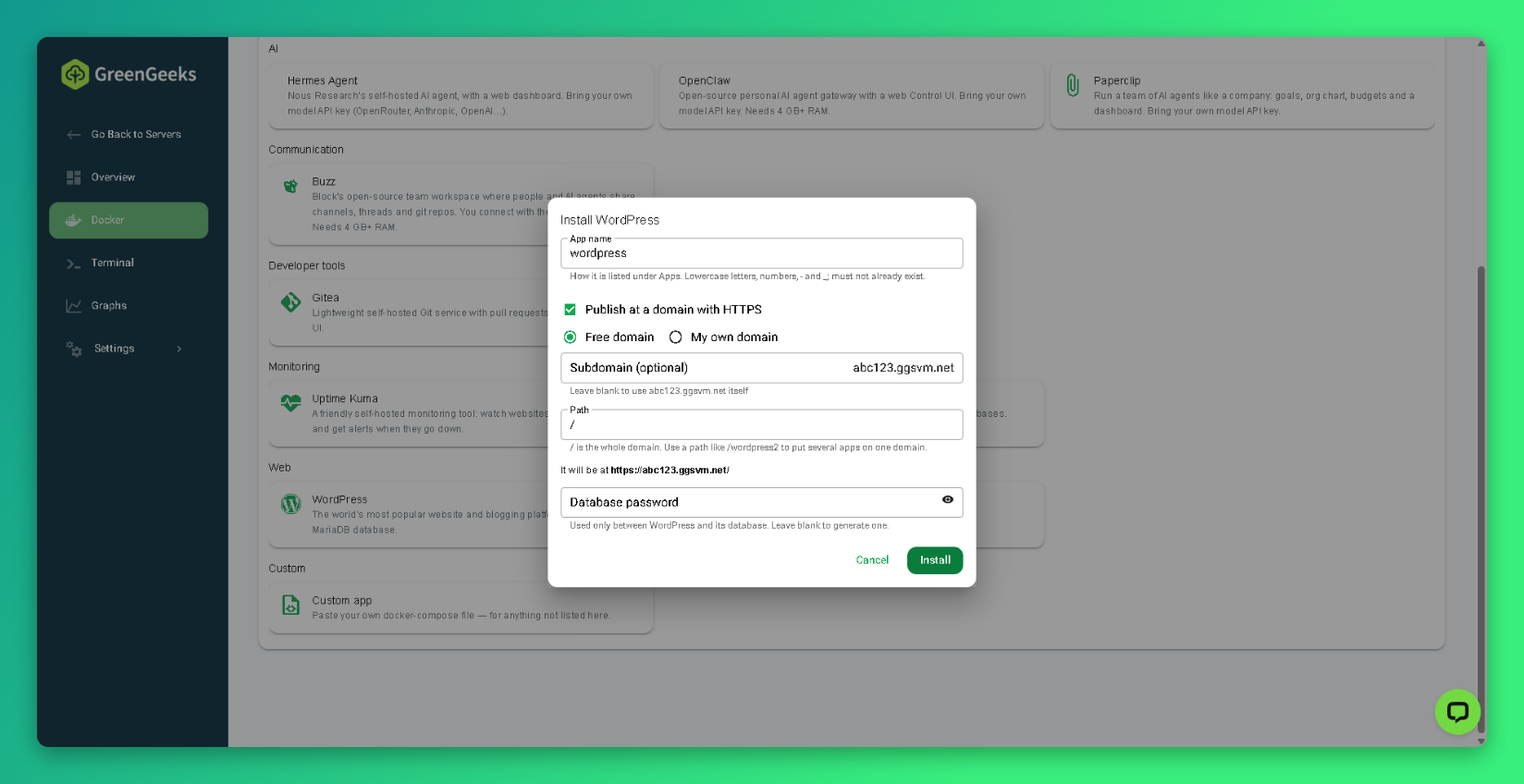Click the Communication section heading
The height and width of the screenshot is (784, 1524).
306,150
